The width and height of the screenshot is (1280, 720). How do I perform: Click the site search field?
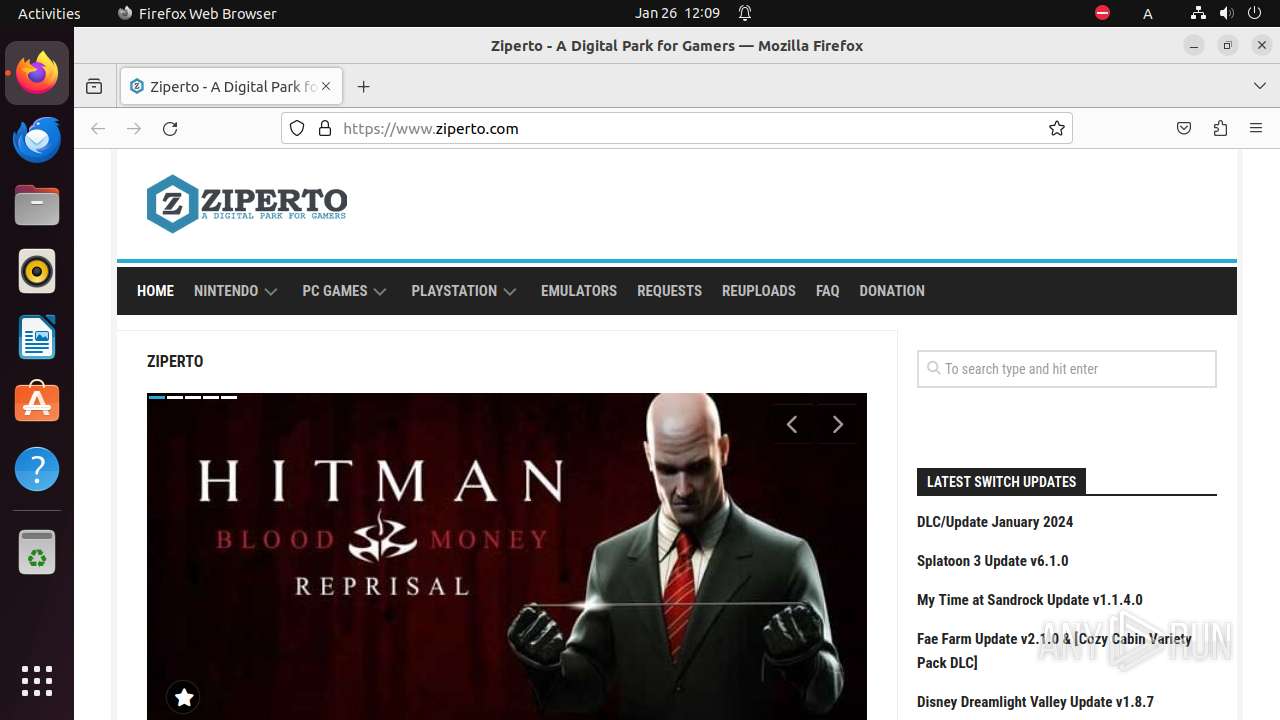pyautogui.click(x=1067, y=369)
